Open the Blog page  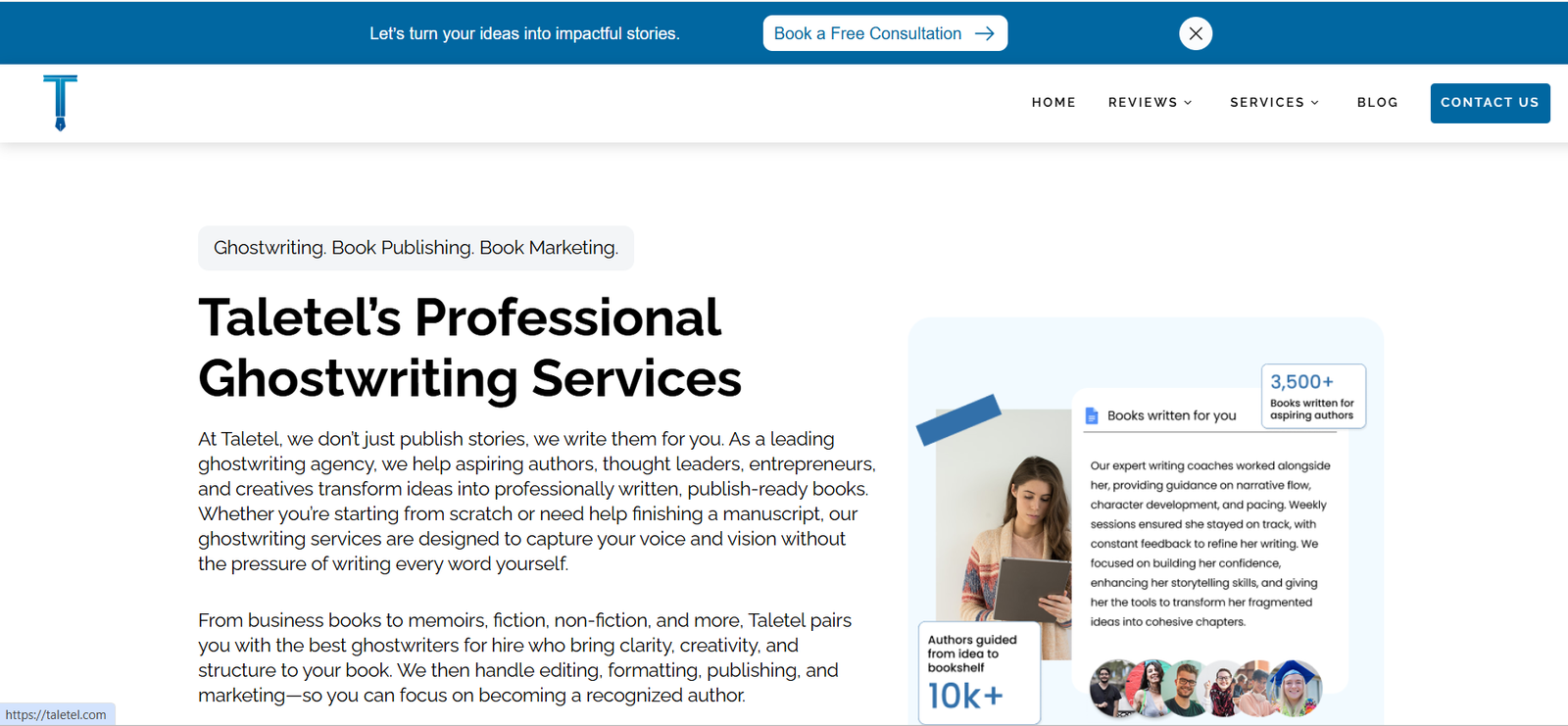[x=1377, y=103]
